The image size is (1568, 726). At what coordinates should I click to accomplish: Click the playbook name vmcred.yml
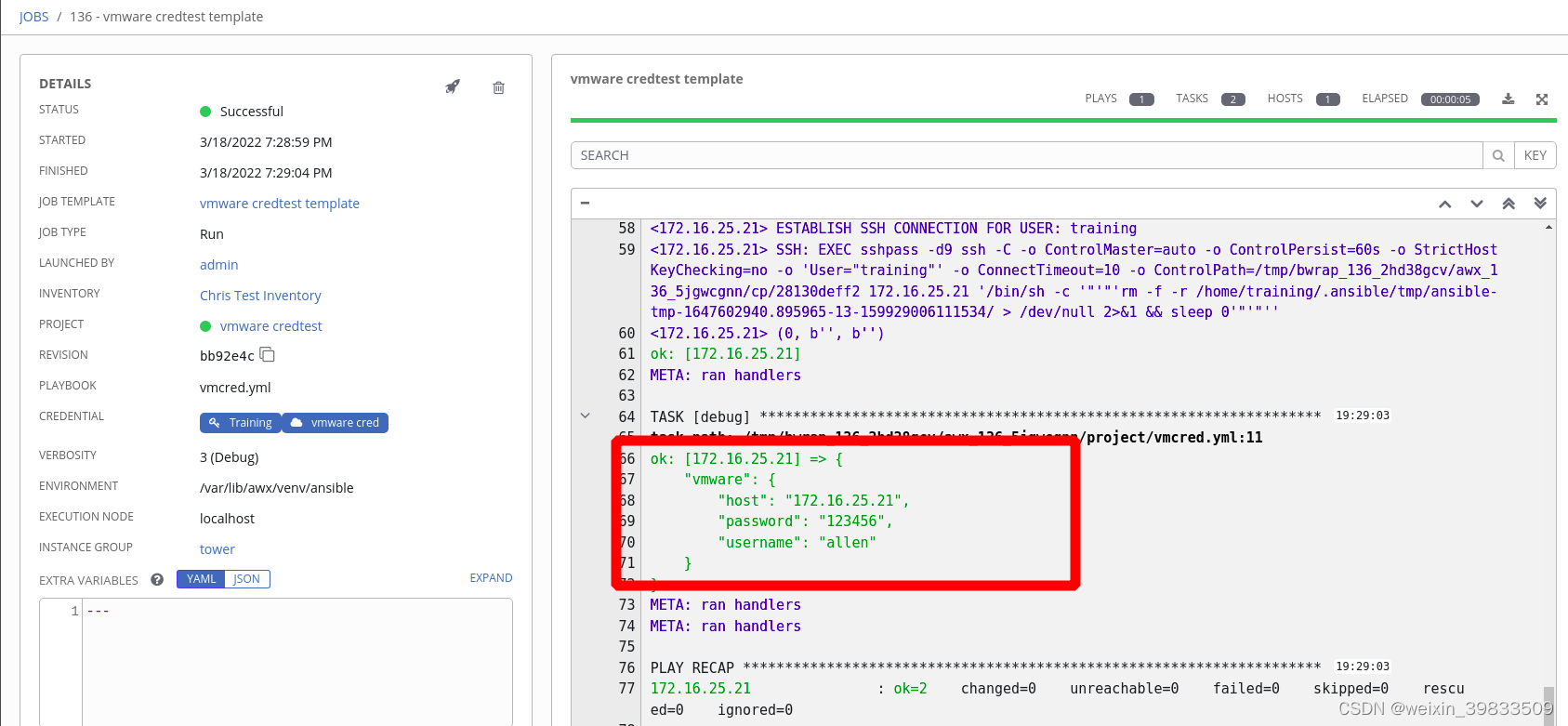(235, 388)
